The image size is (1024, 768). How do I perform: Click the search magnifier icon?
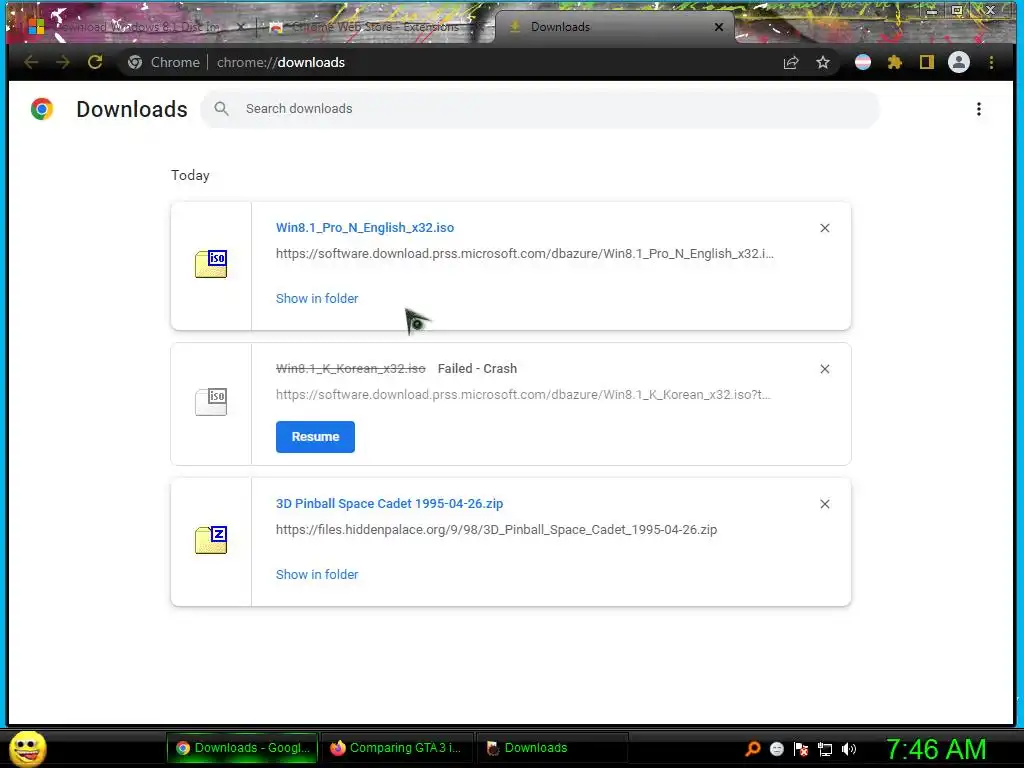coord(221,109)
